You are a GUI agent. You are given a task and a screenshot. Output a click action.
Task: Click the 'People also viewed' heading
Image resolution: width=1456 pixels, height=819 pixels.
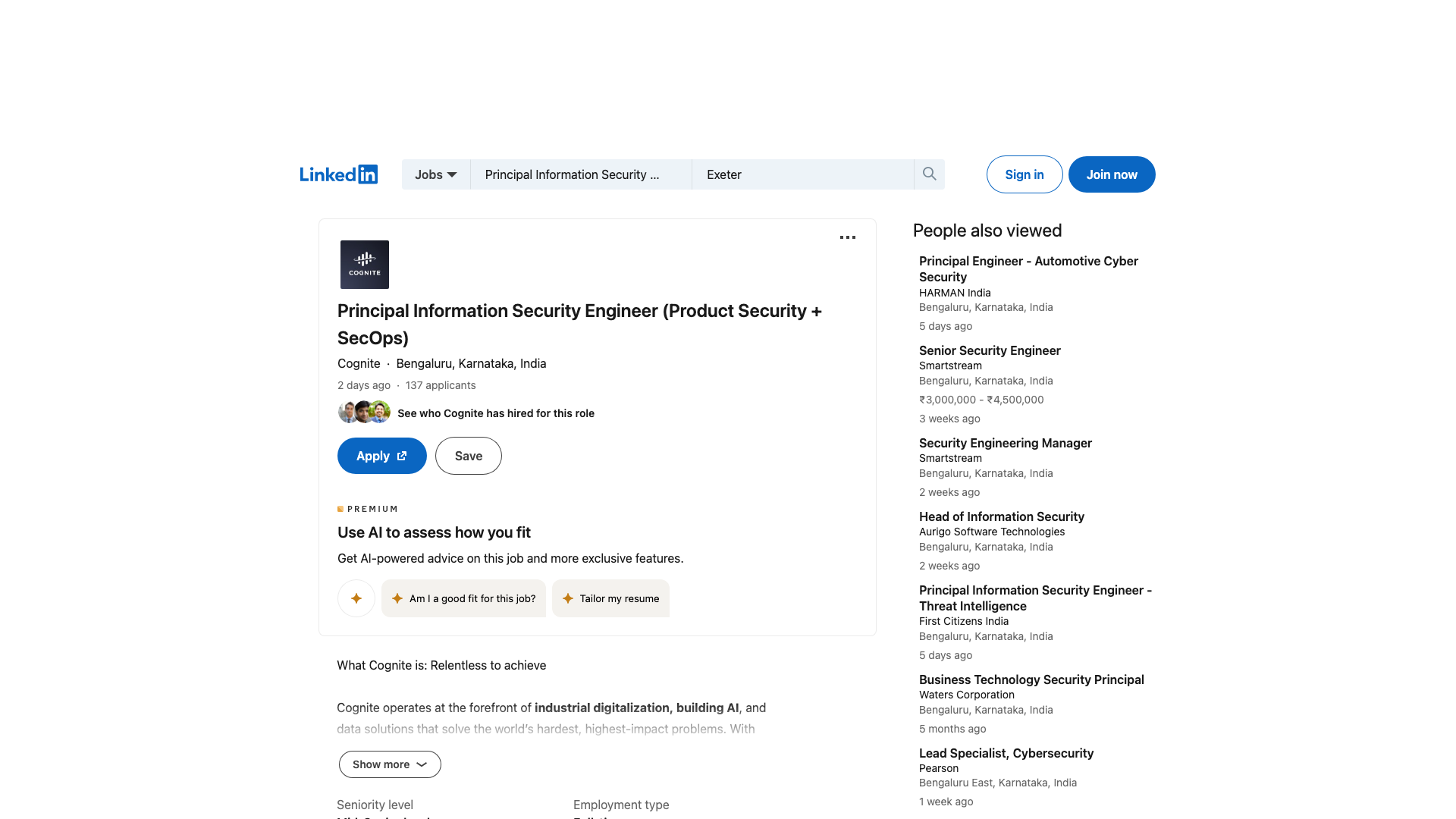(987, 231)
